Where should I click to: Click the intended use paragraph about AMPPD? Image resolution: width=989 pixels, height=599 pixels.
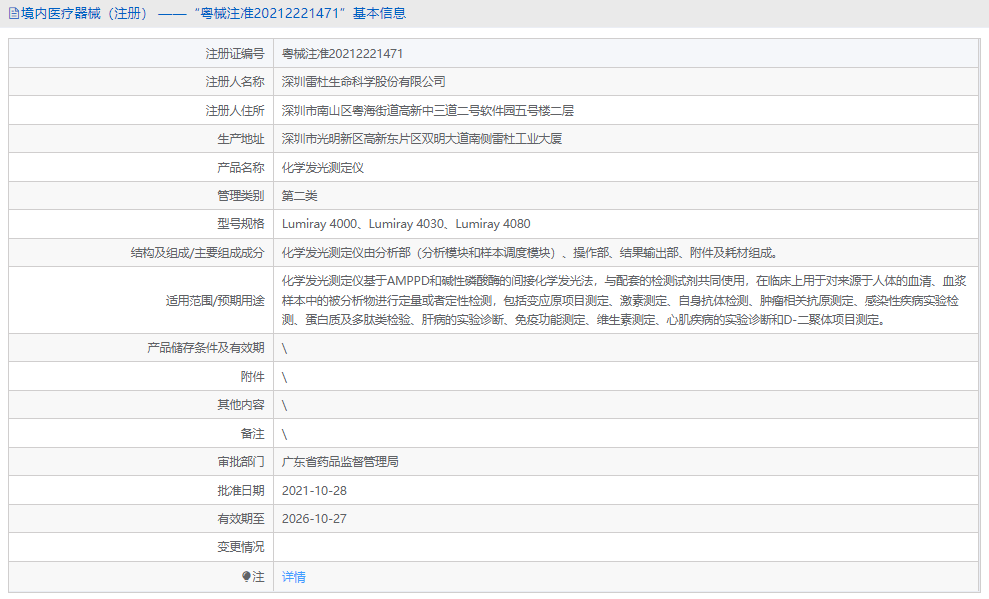(x=624, y=300)
